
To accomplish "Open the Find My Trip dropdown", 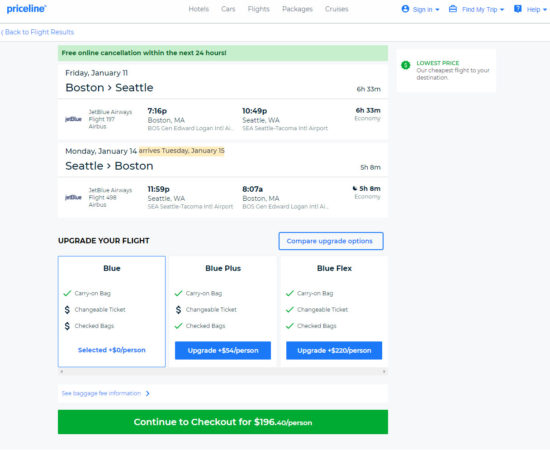I will (476, 9).
